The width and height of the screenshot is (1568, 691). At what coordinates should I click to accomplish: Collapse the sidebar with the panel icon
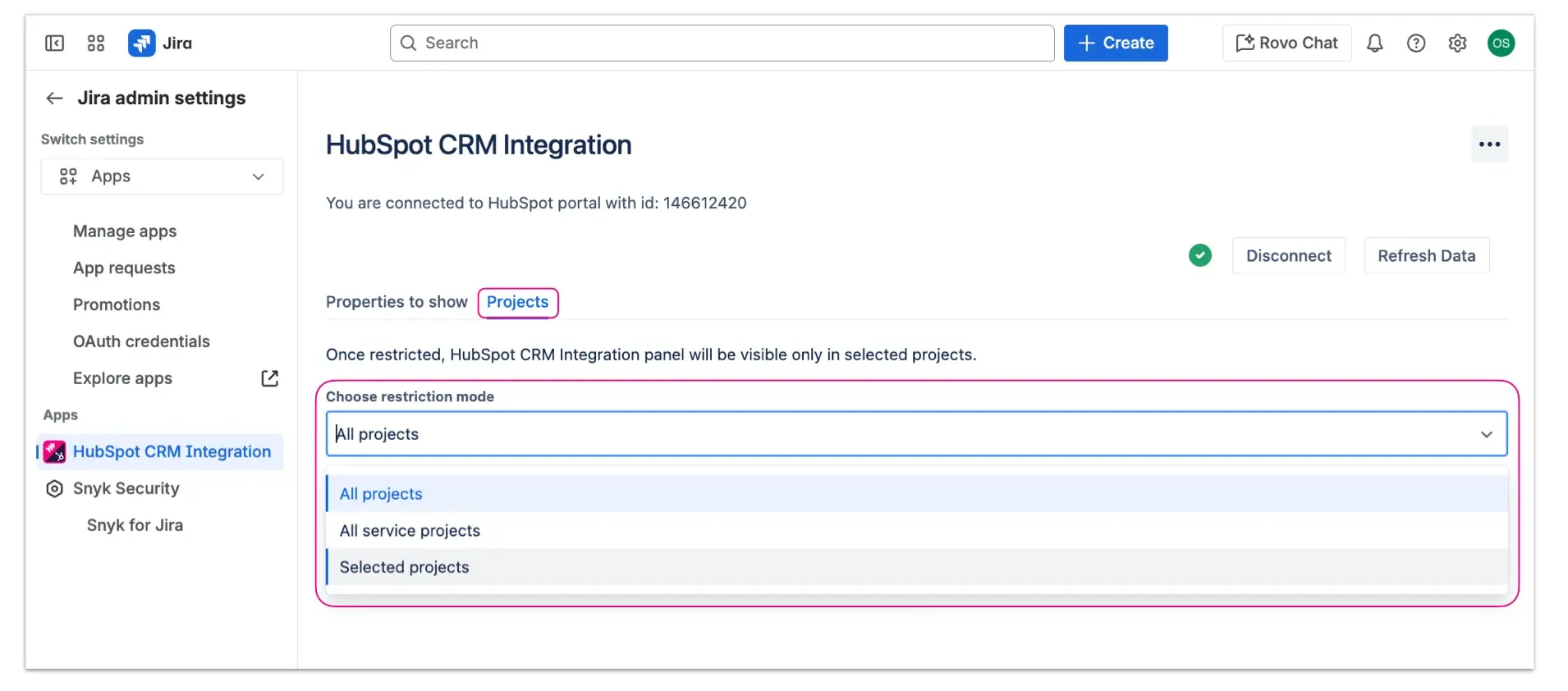(x=54, y=43)
